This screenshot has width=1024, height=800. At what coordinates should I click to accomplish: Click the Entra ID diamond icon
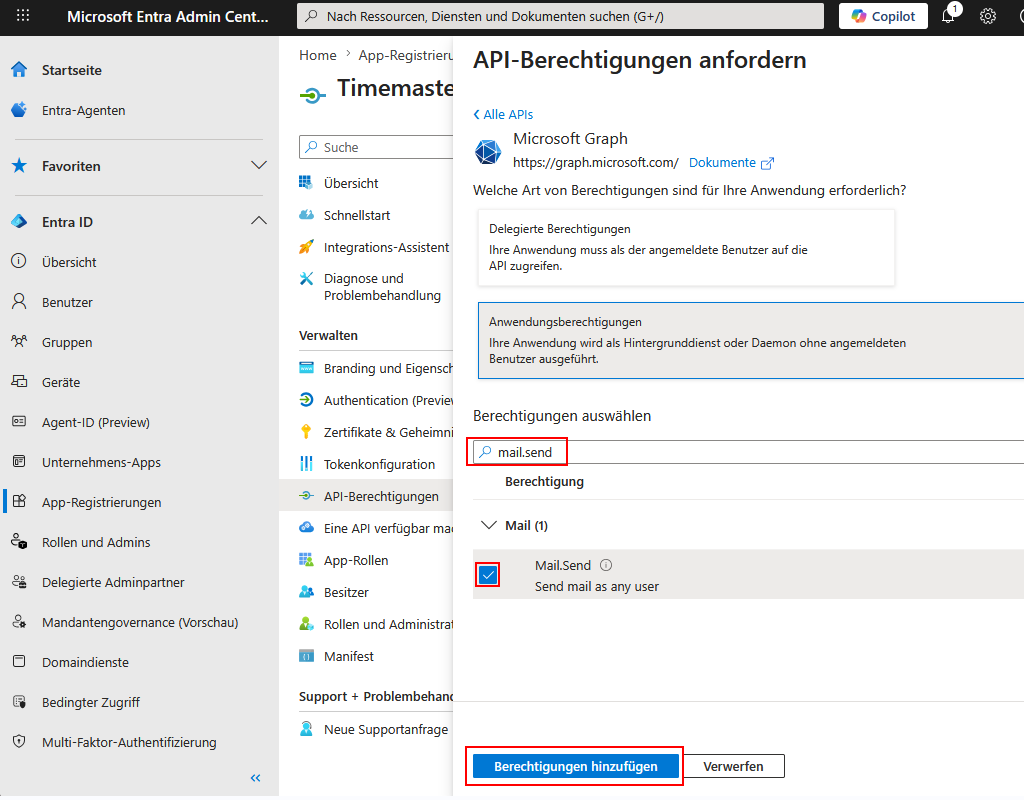click(19, 221)
